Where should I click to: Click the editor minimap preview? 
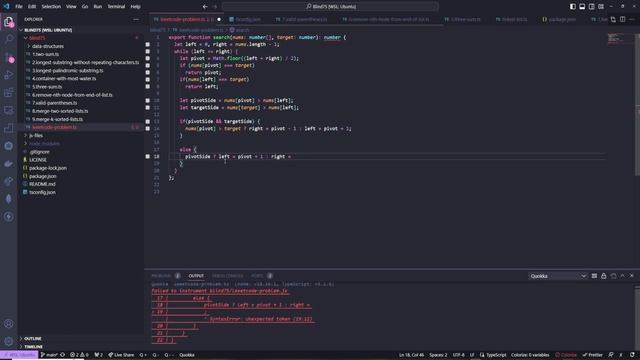pyautogui.click(x=620, y=39)
